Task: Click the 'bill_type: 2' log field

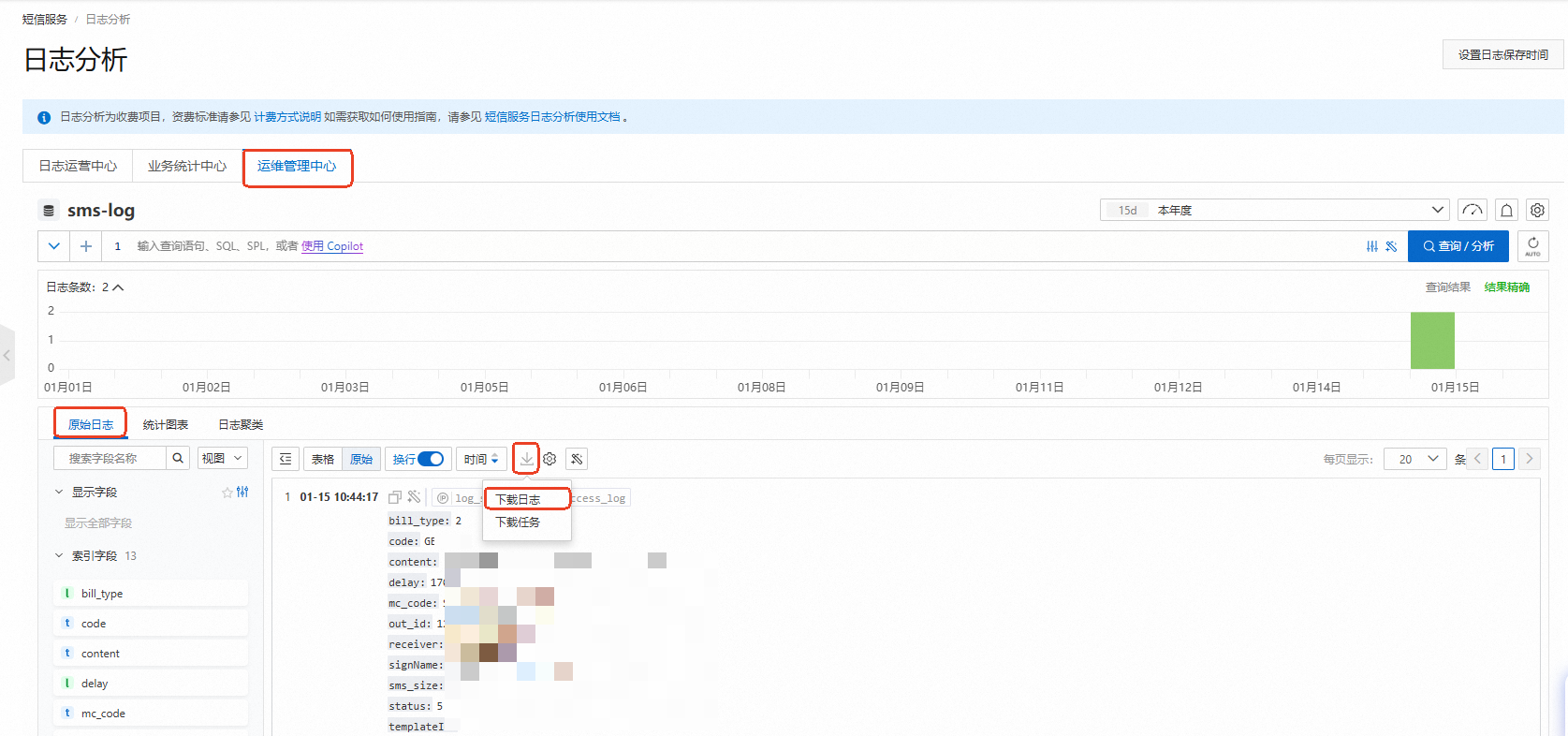Action: tap(425, 521)
